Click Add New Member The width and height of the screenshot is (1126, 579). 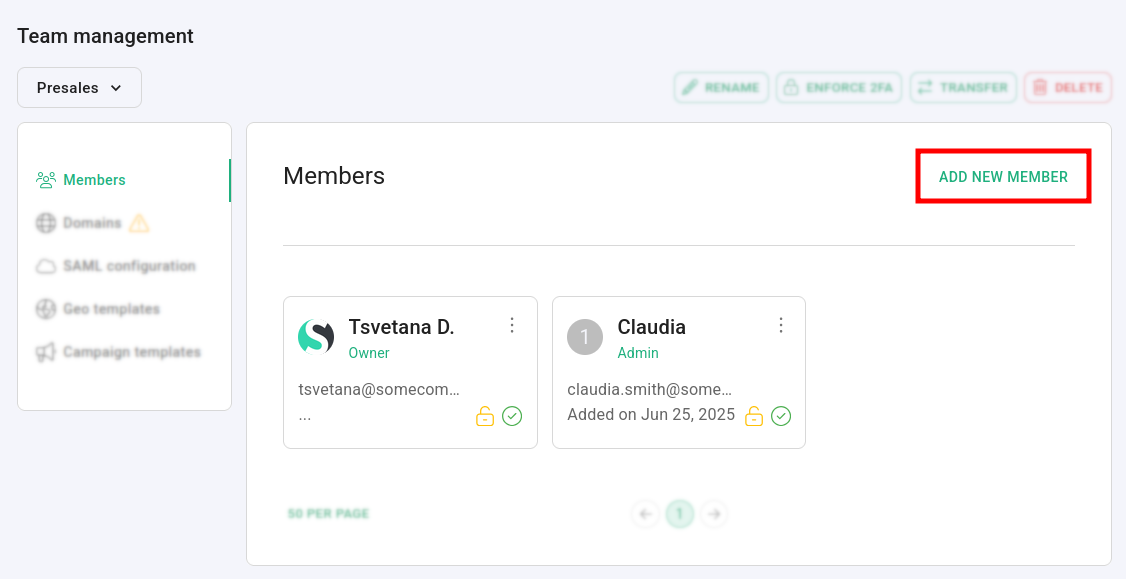1003,177
